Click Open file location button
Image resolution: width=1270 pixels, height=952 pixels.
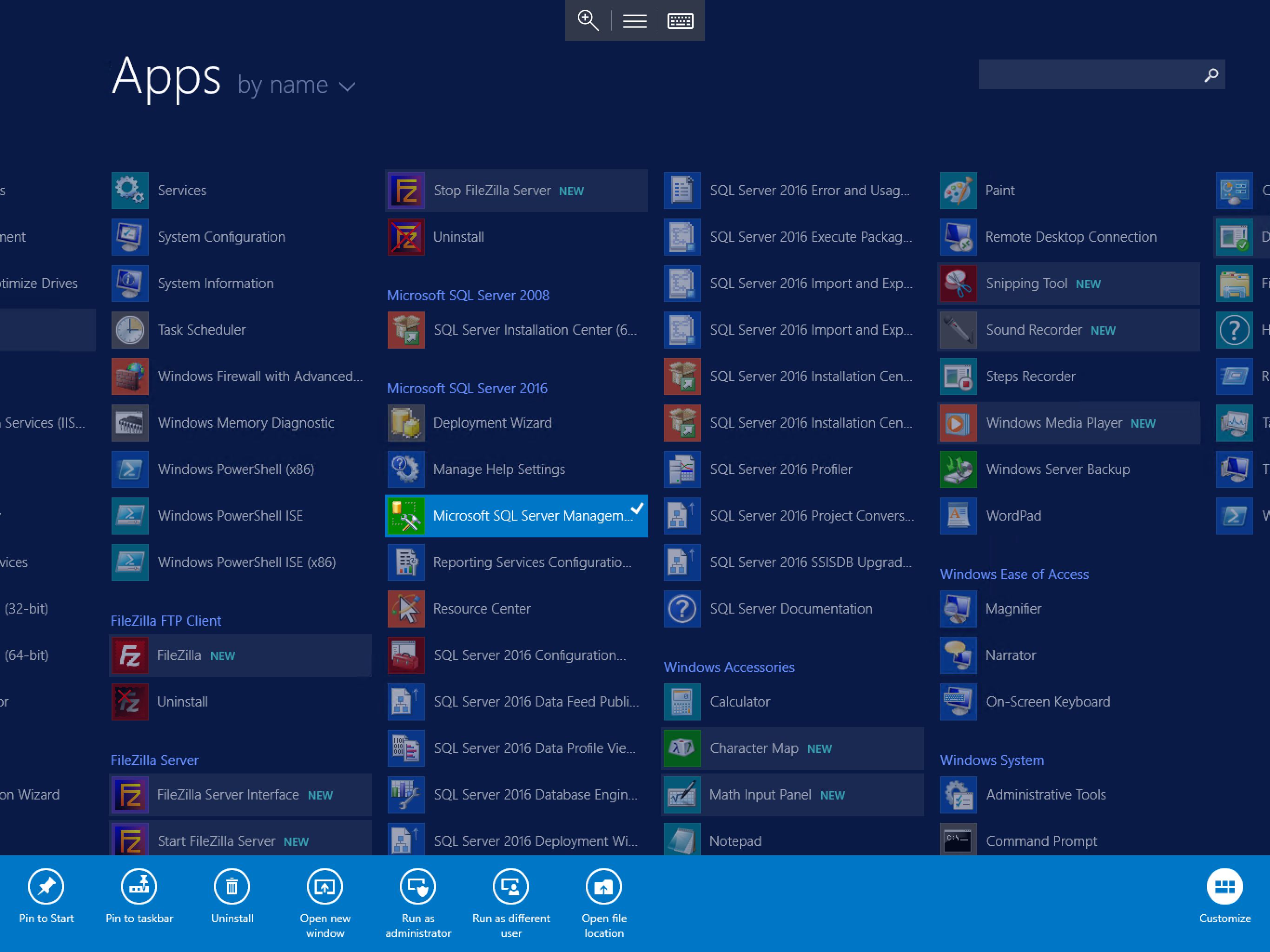tap(604, 904)
